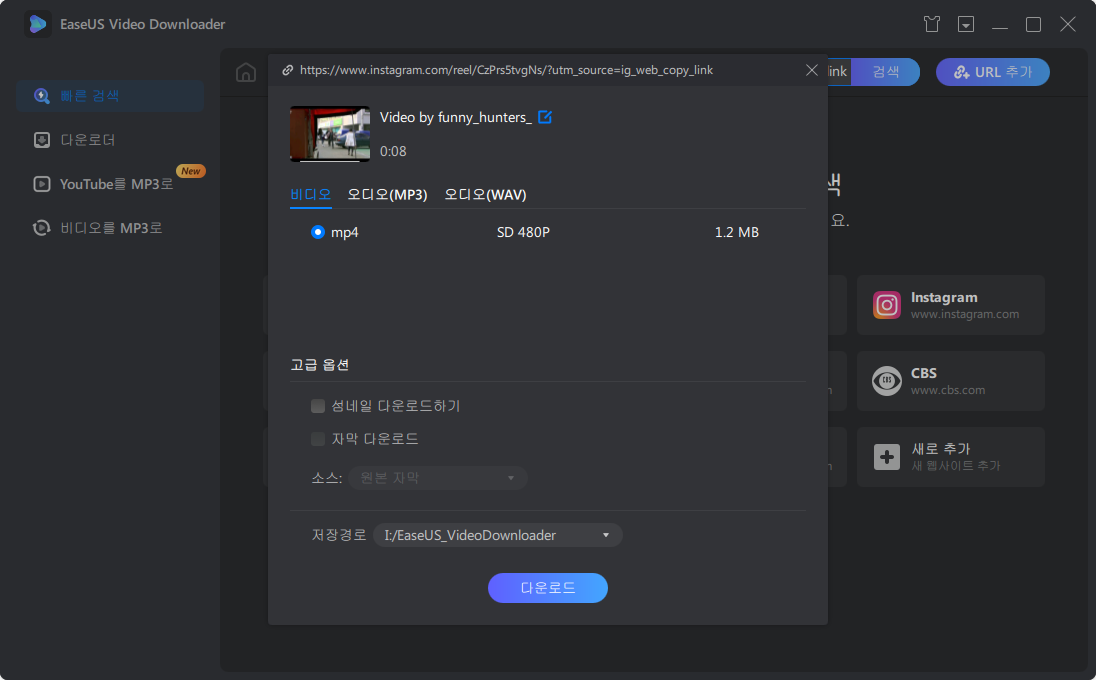This screenshot has width=1096, height=680.
Task: Open 빠른 검색 in the sidebar
Action: click(110, 96)
